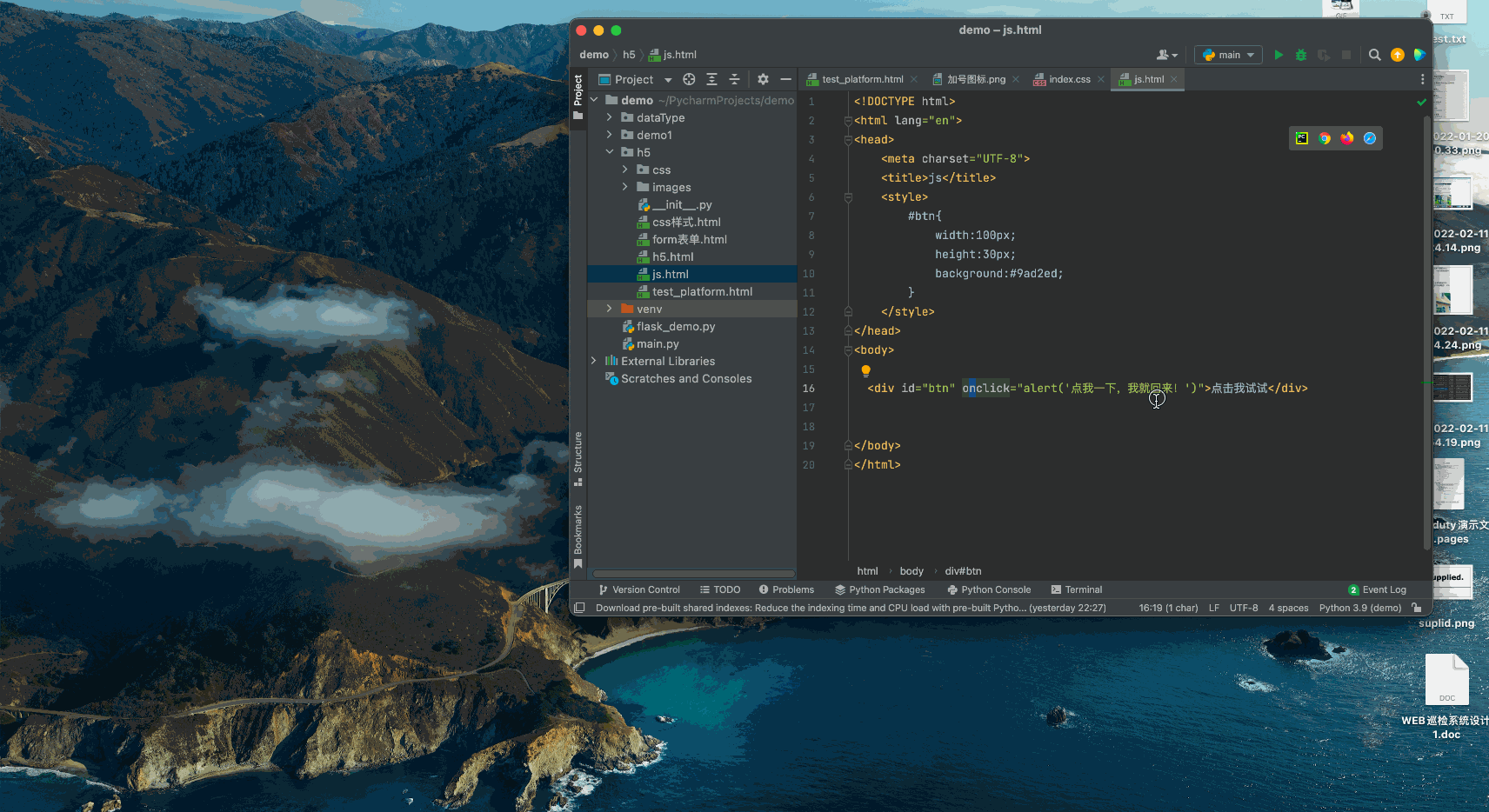The width and height of the screenshot is (1489, 812).
Task: Start debugging with the bug icon
Action: click(1301, 55)
